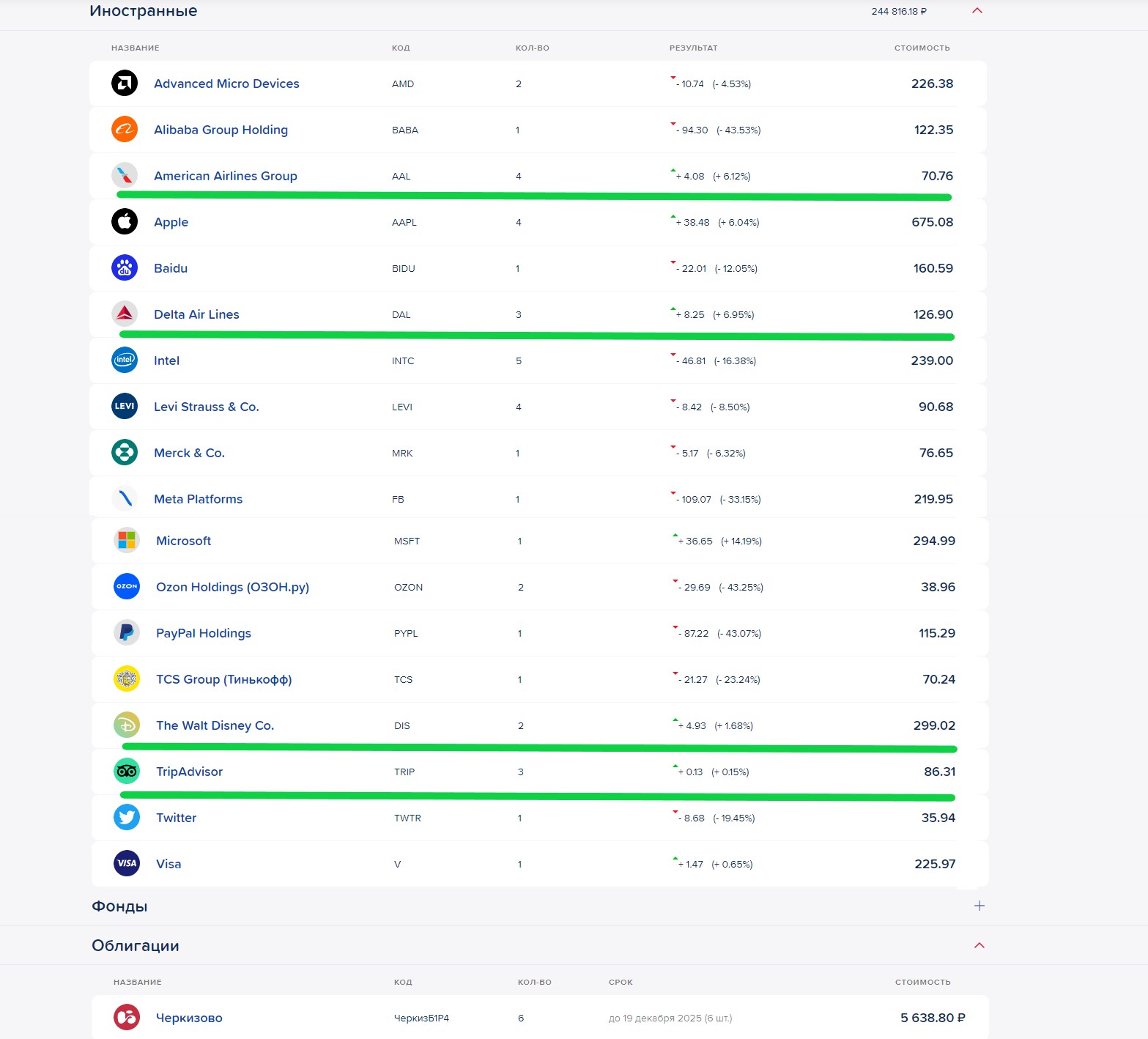This screenshot has width=1148, height=1039.
Task: Open the Merck & Co. link
Action: click(x=189, y=453)
